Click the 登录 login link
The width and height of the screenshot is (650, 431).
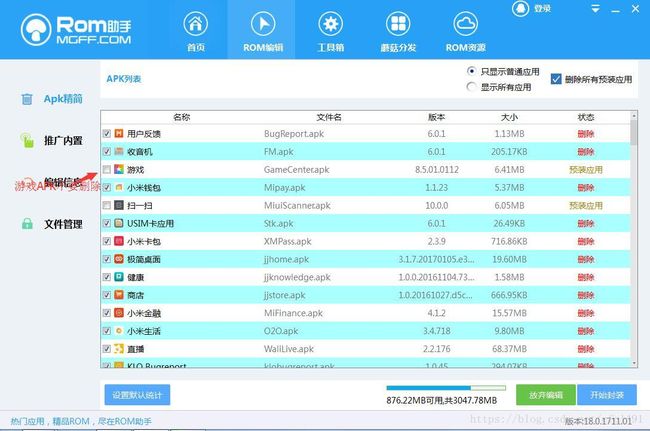(542, 8)
